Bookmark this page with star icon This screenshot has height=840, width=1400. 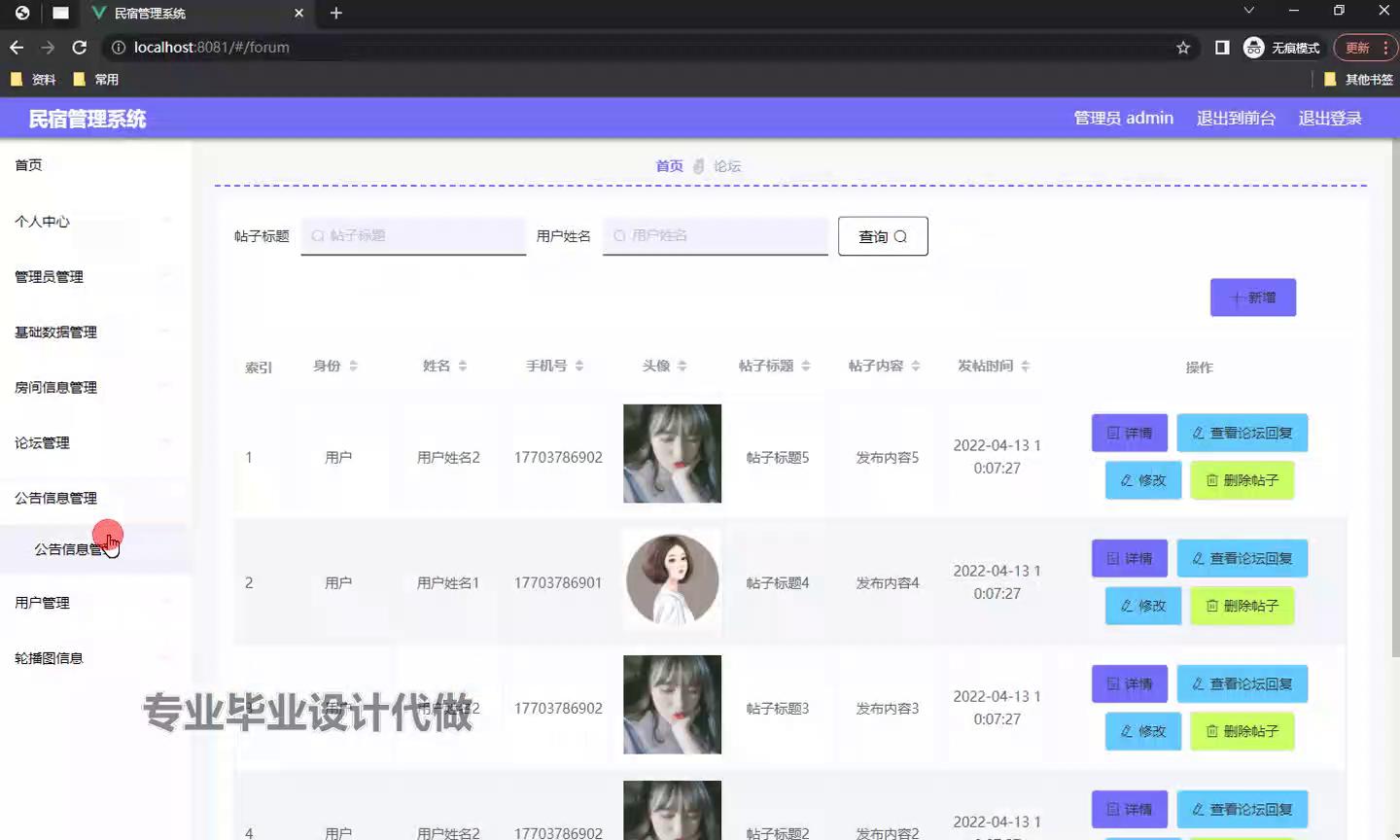tap(1183, 48)
